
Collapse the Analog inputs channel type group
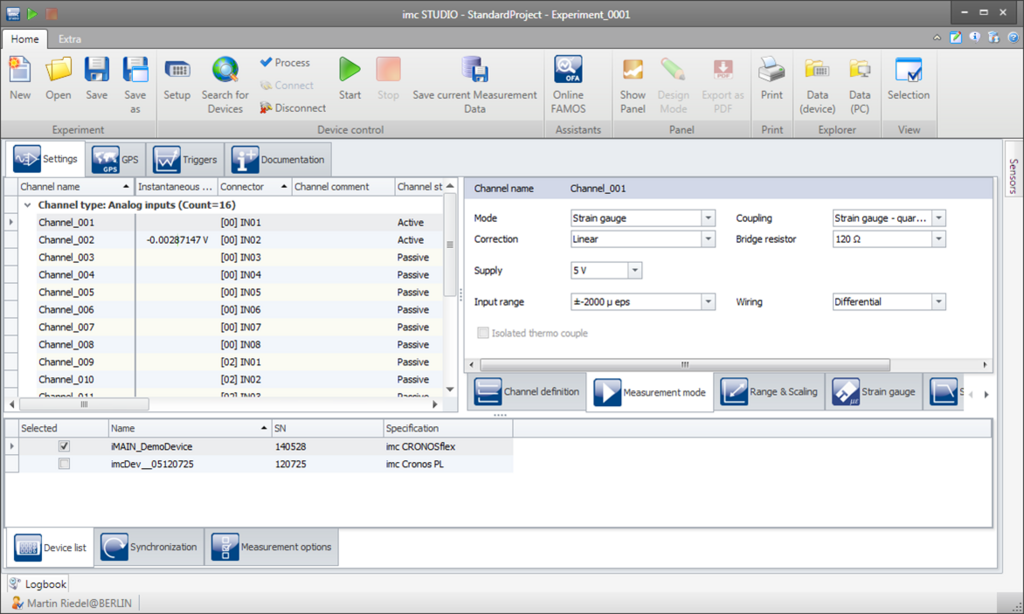pyautogui.click(x=27, y=205)
